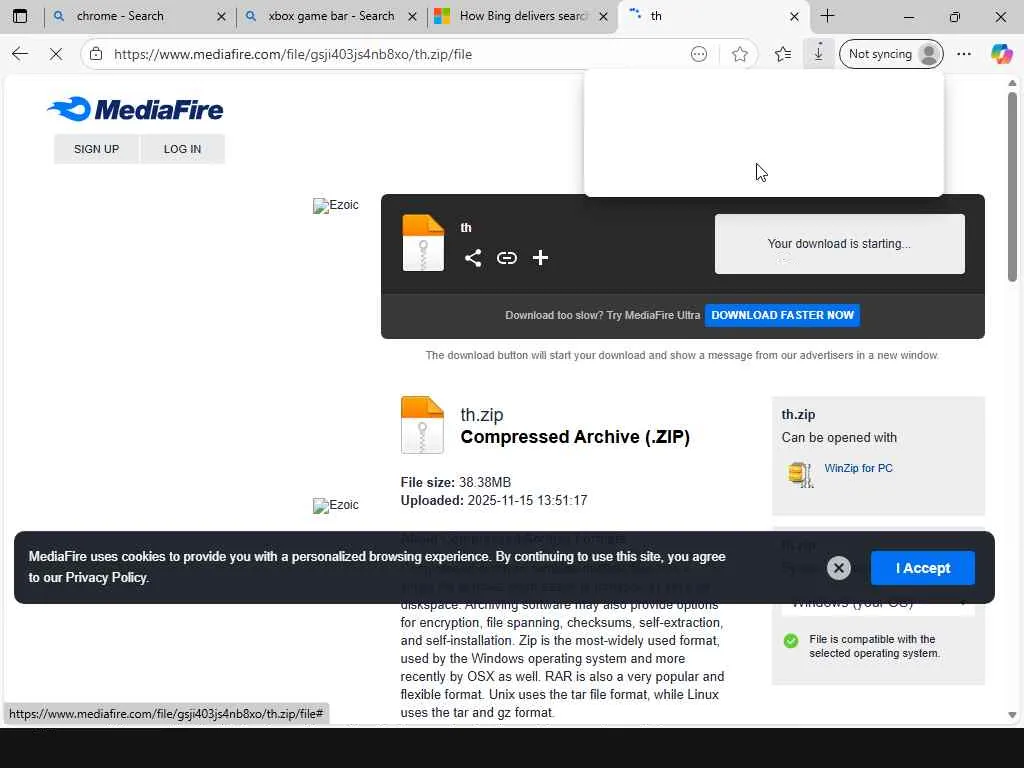Click 'Your download is starting...' box

pos(839,244)
